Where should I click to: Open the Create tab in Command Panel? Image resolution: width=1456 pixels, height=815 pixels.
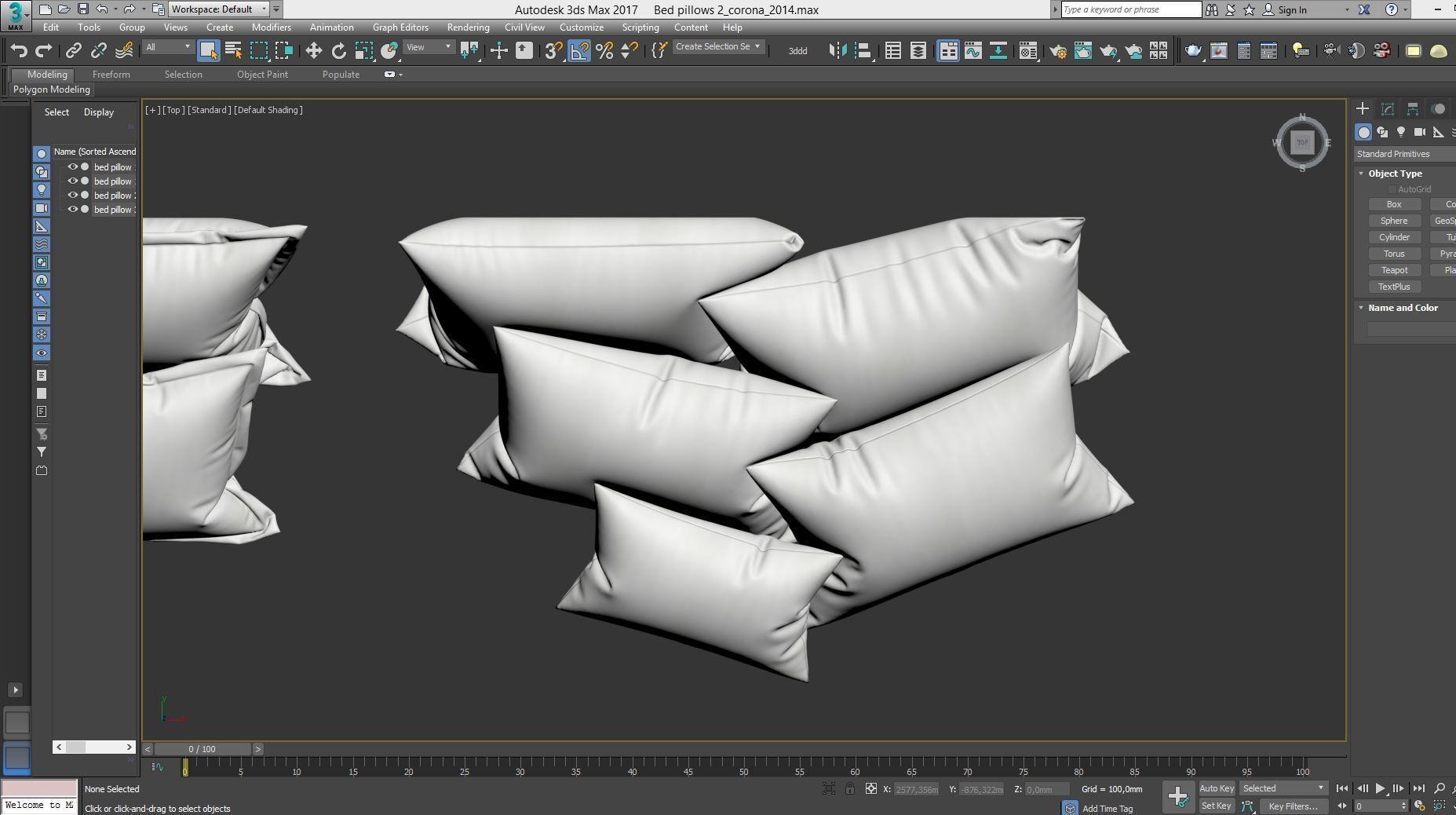click(x=1363, y=109)
